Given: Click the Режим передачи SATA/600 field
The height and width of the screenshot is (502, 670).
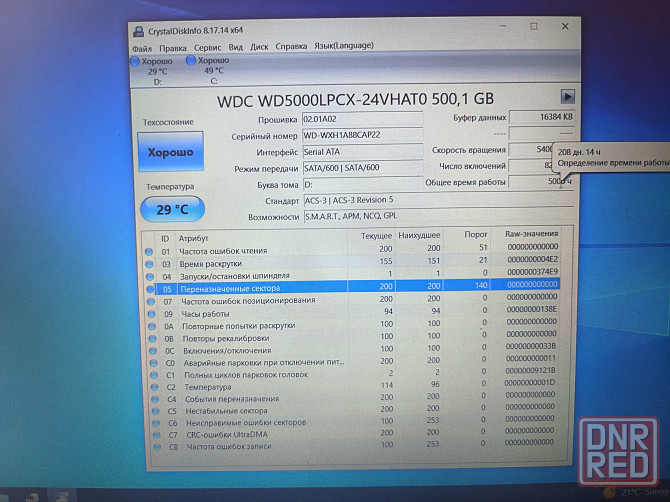Looking at the screenshot, I should pos(362,167).
